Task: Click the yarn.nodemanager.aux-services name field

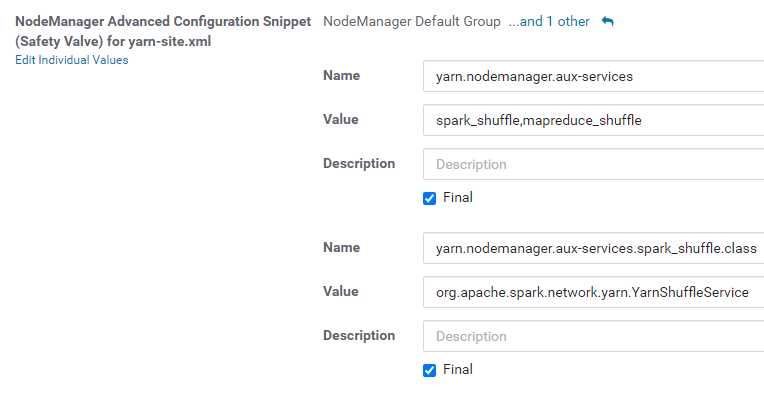Action: 594,76
